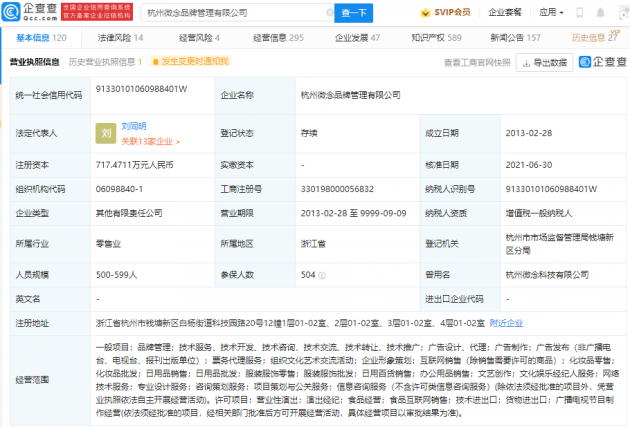Select registered capital 717.4711万元人民币

click(x=135, y=165)
